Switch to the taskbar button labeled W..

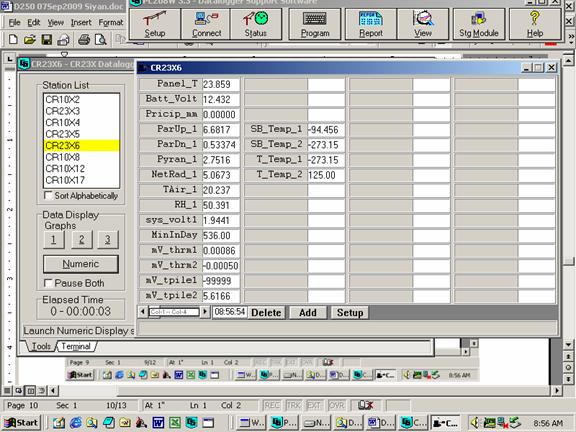tap(251, 423)
